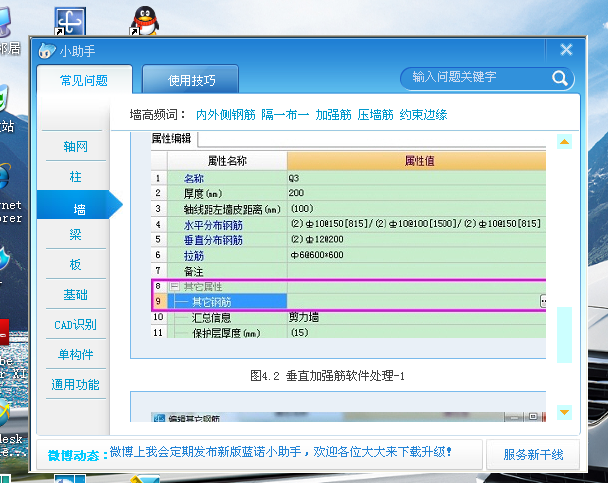This screenshot has height=483, width=608.
Task: Switch to the 使用技巧 tab
Action: [x=191, y=80]
